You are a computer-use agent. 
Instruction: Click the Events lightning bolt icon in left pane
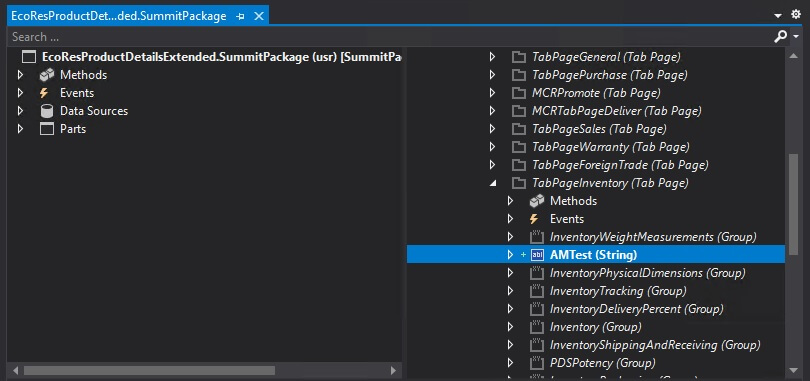tap(44, 93)
